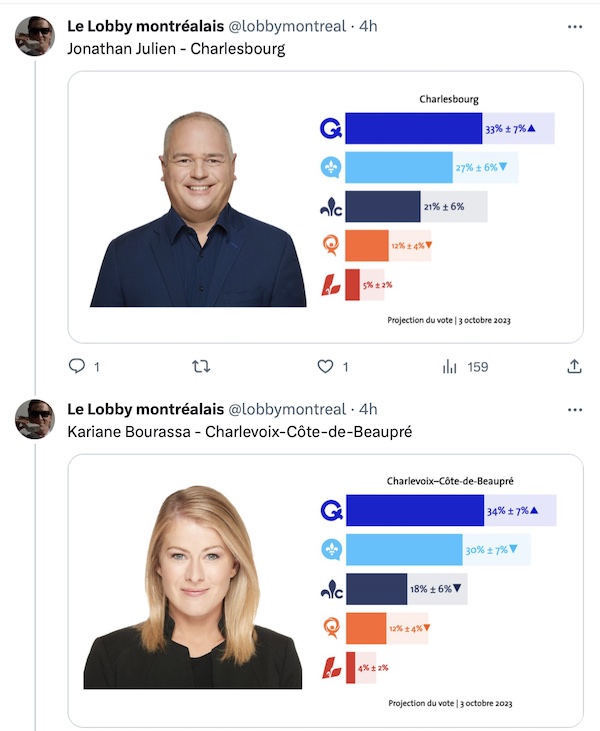Image resolution: width=600 pixels, height=731 pixels.
Task: Open the Kariane Bourassa tweet text
Action: click(240, 432)
